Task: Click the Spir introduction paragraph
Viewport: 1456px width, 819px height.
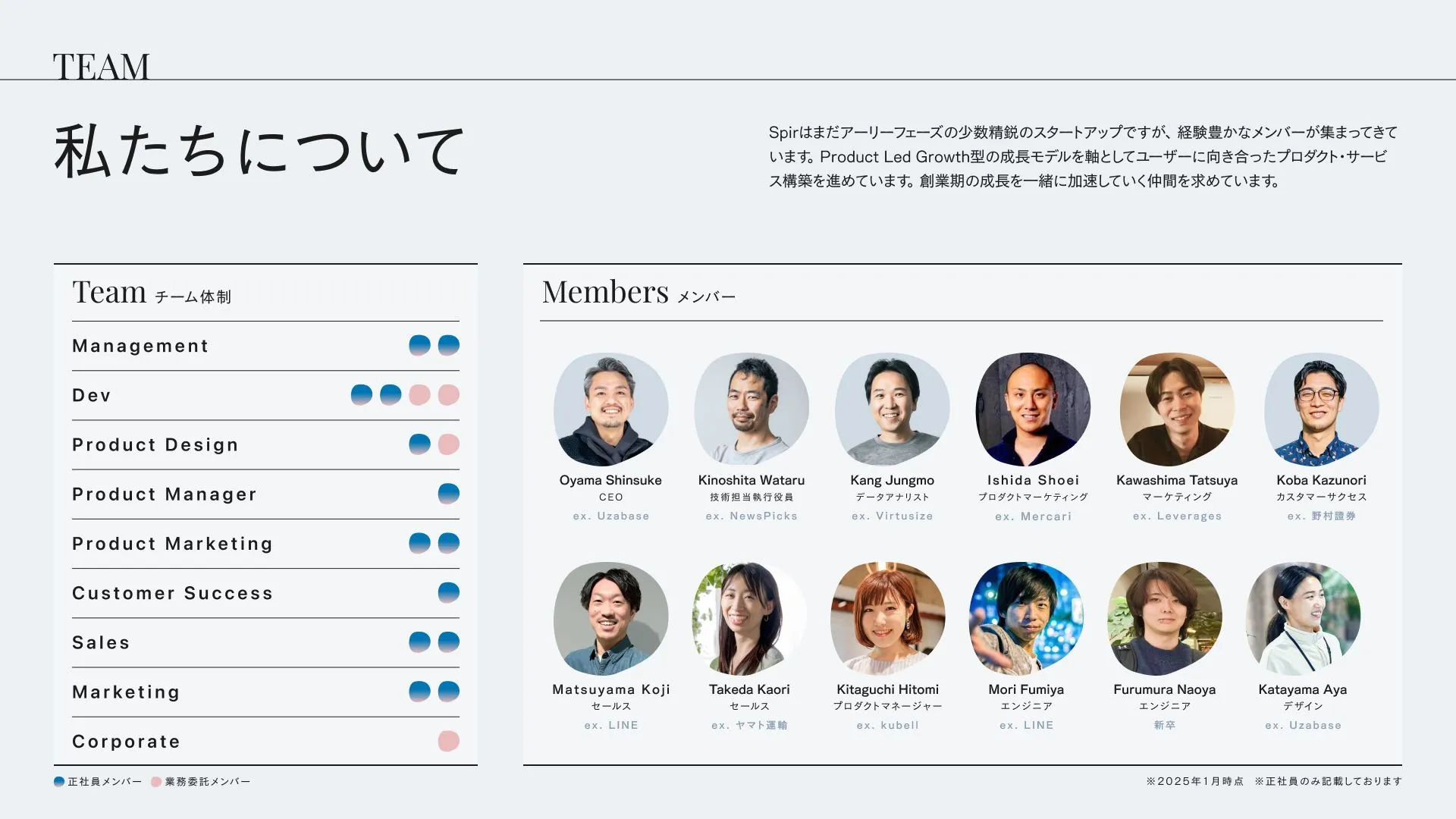Action: 1083,156
